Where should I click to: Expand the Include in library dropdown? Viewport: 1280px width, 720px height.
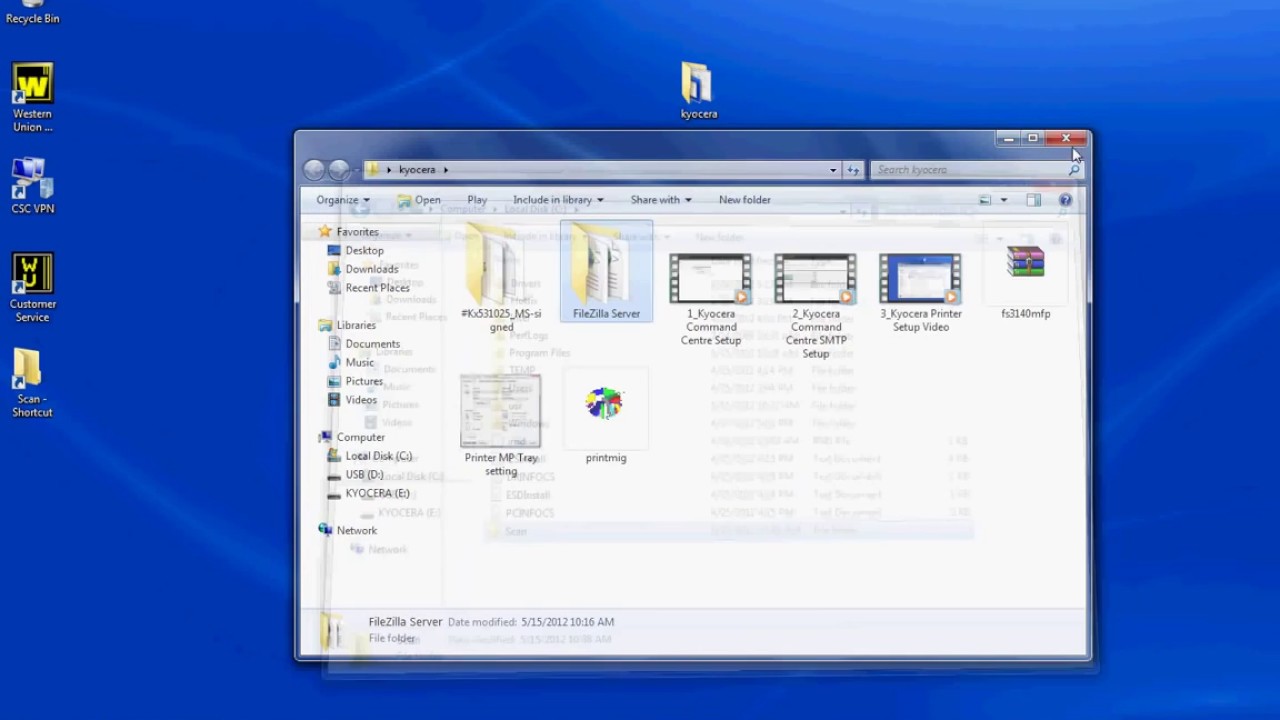pos(557,200)
